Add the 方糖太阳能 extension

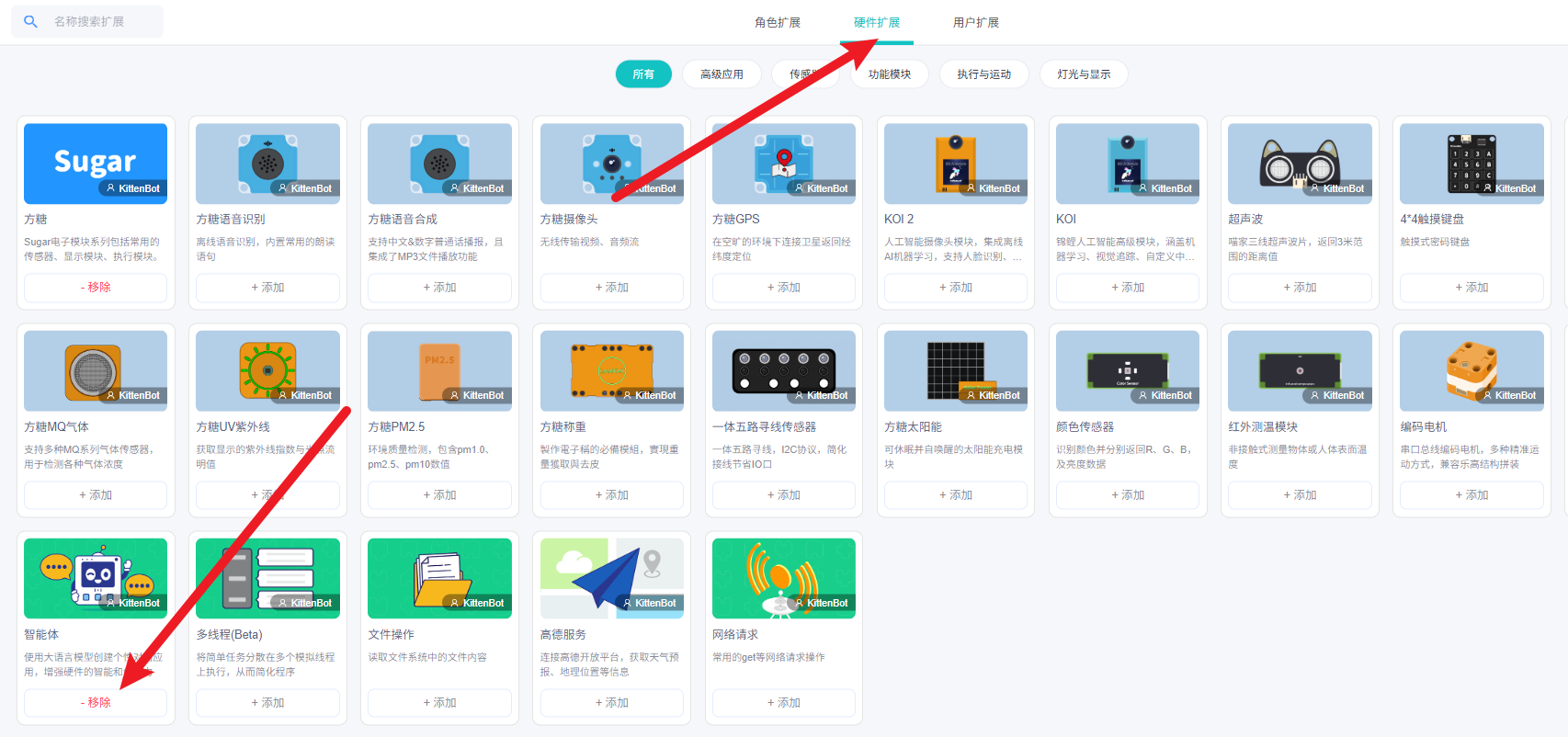pos(956,495)
